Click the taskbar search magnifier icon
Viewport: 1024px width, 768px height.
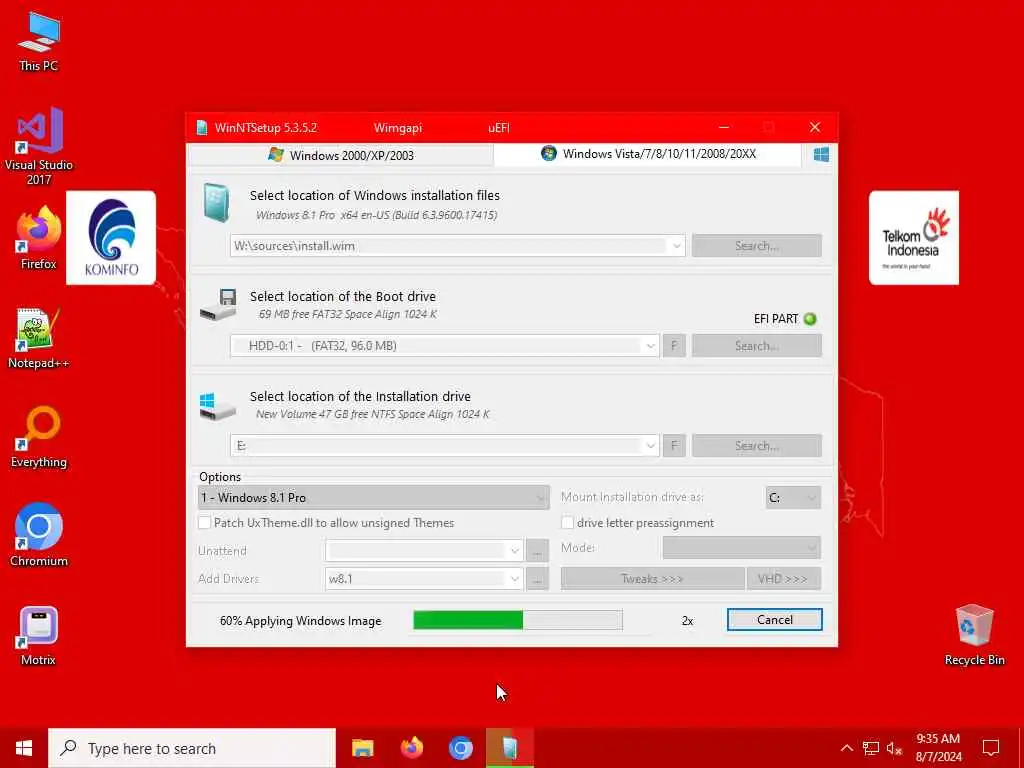tap(68, 748)
